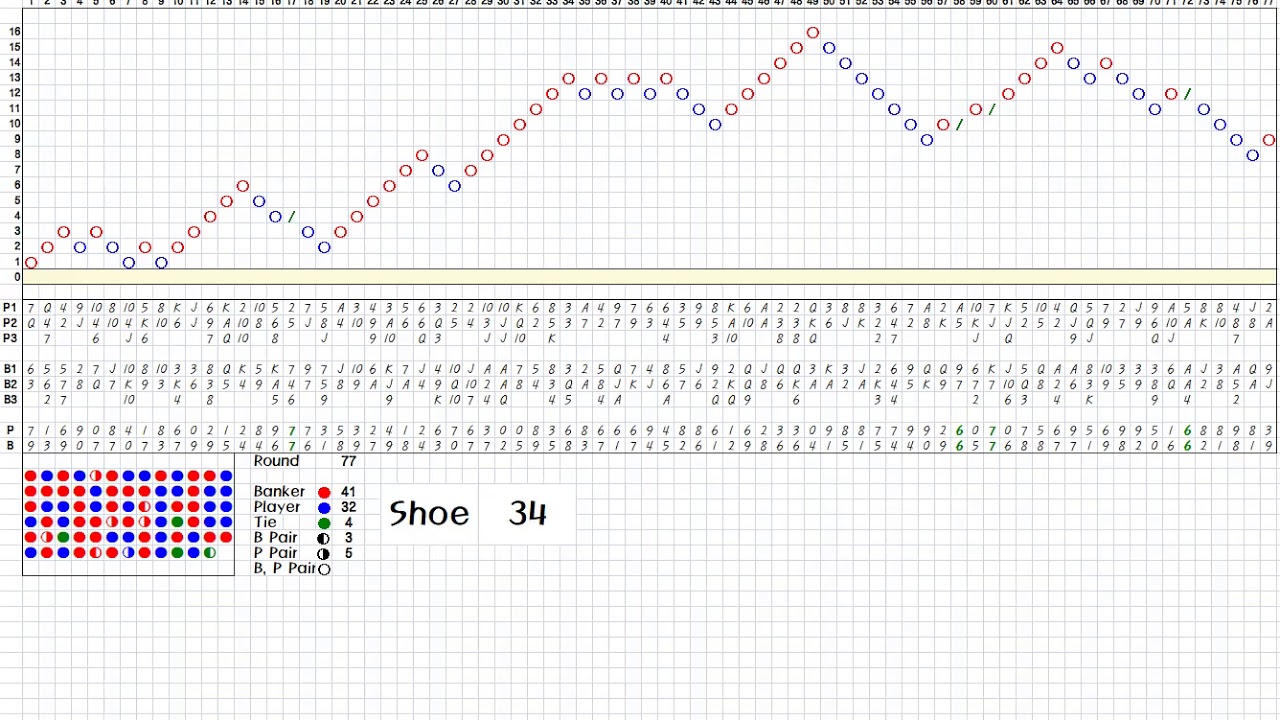Image resolution: width=1280 pixels, height=720 pixels.
Task: Click the blue Player dot in legend
Action: point(324,507)
